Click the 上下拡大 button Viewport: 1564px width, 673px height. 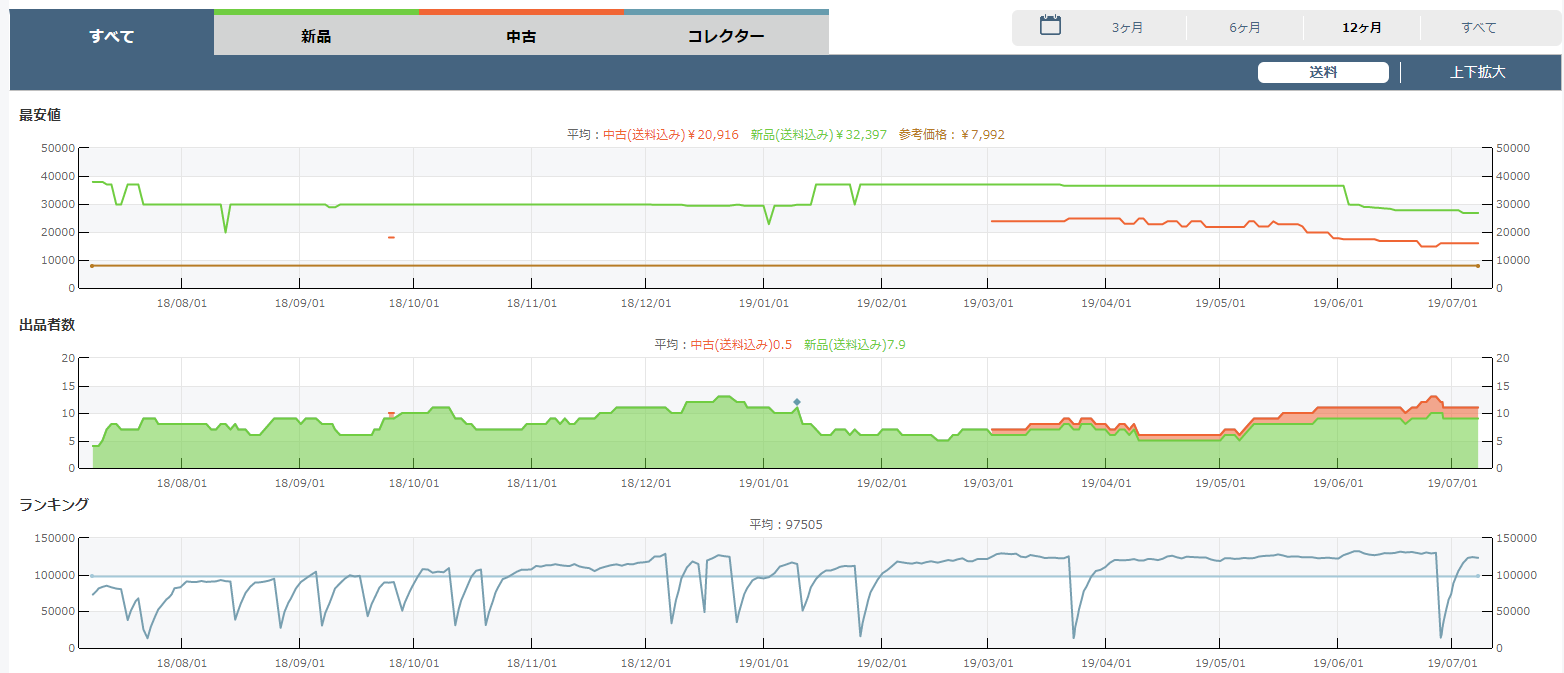1477,72
